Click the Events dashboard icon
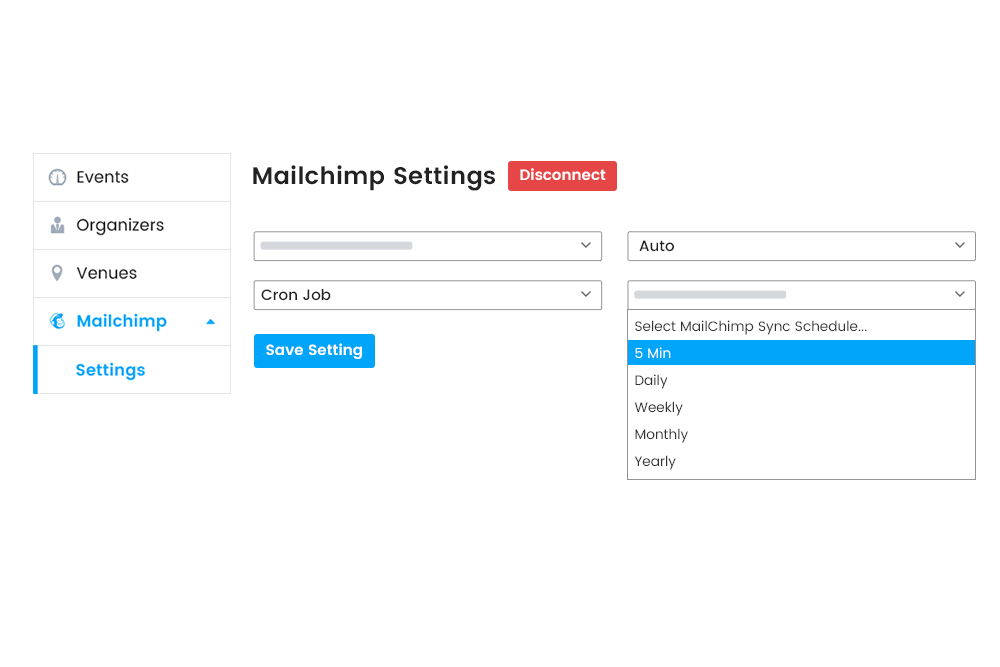 coord(57,177)
